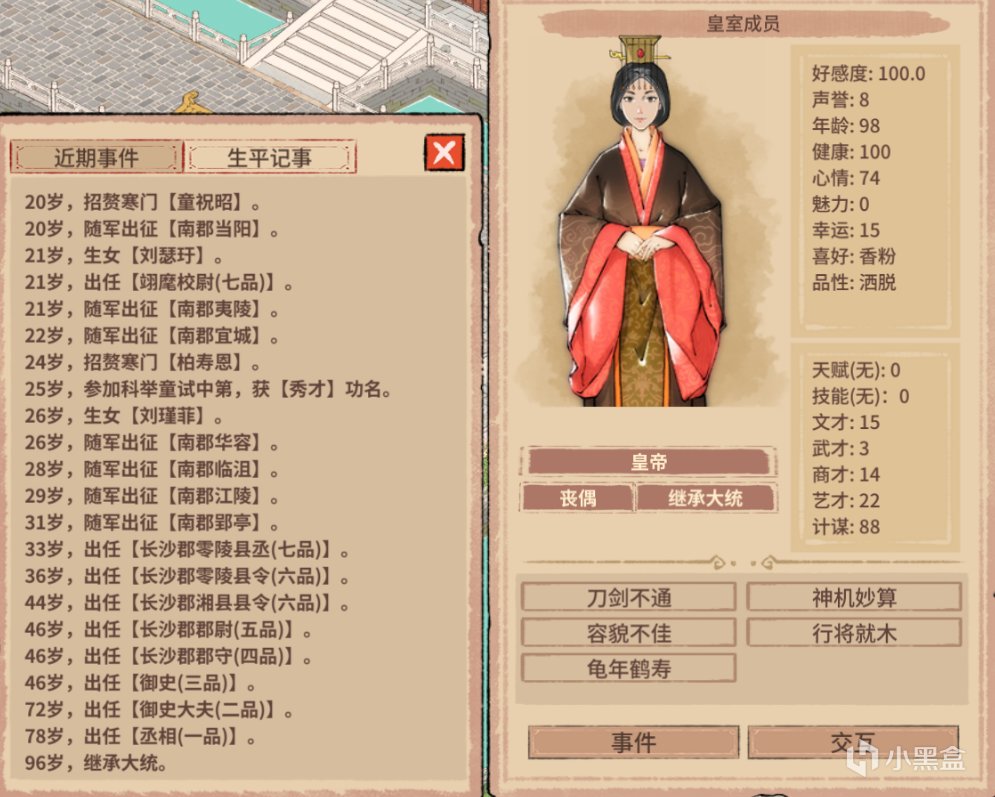
Task: Click the 好感度 100.0 stat
Action: pos(868,74)
